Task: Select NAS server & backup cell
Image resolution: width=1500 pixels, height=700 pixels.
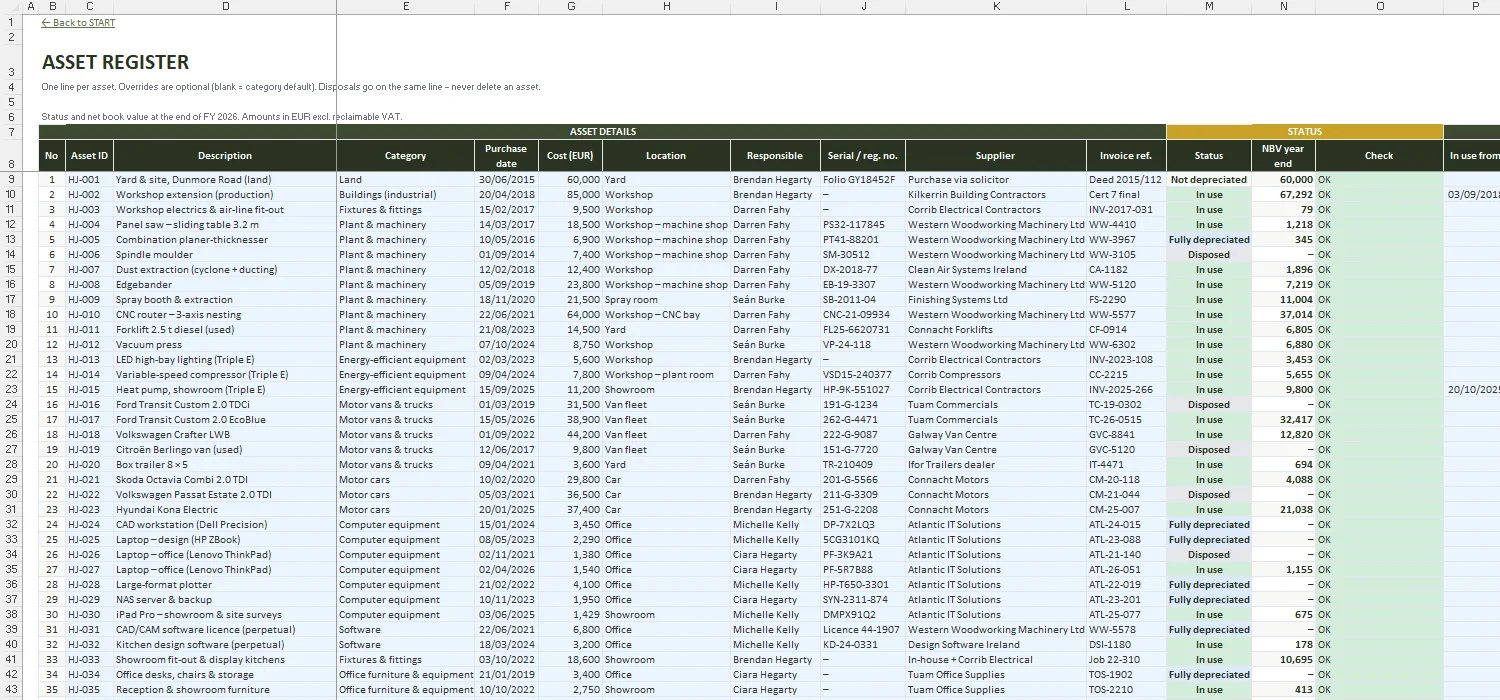Action: (225, 600)
